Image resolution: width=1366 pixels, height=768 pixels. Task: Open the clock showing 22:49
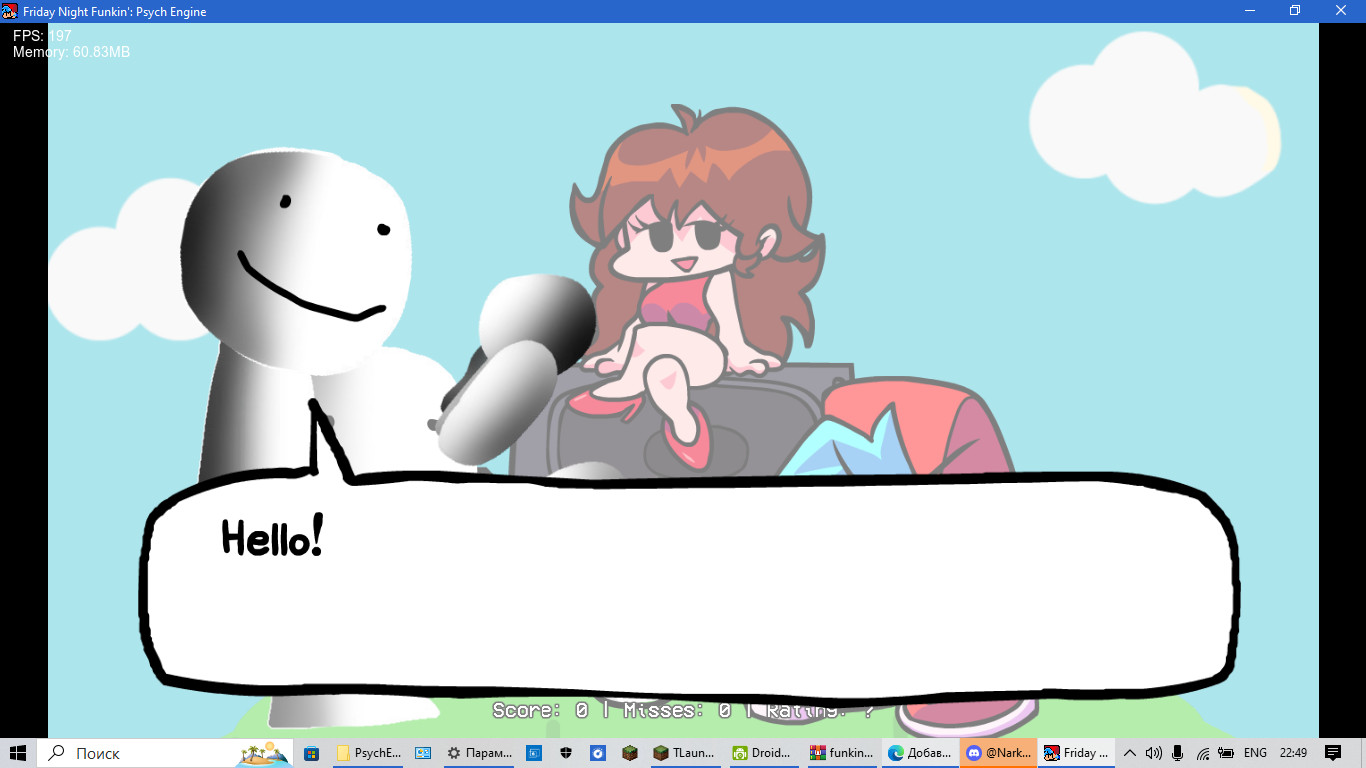click(1293, 753)
